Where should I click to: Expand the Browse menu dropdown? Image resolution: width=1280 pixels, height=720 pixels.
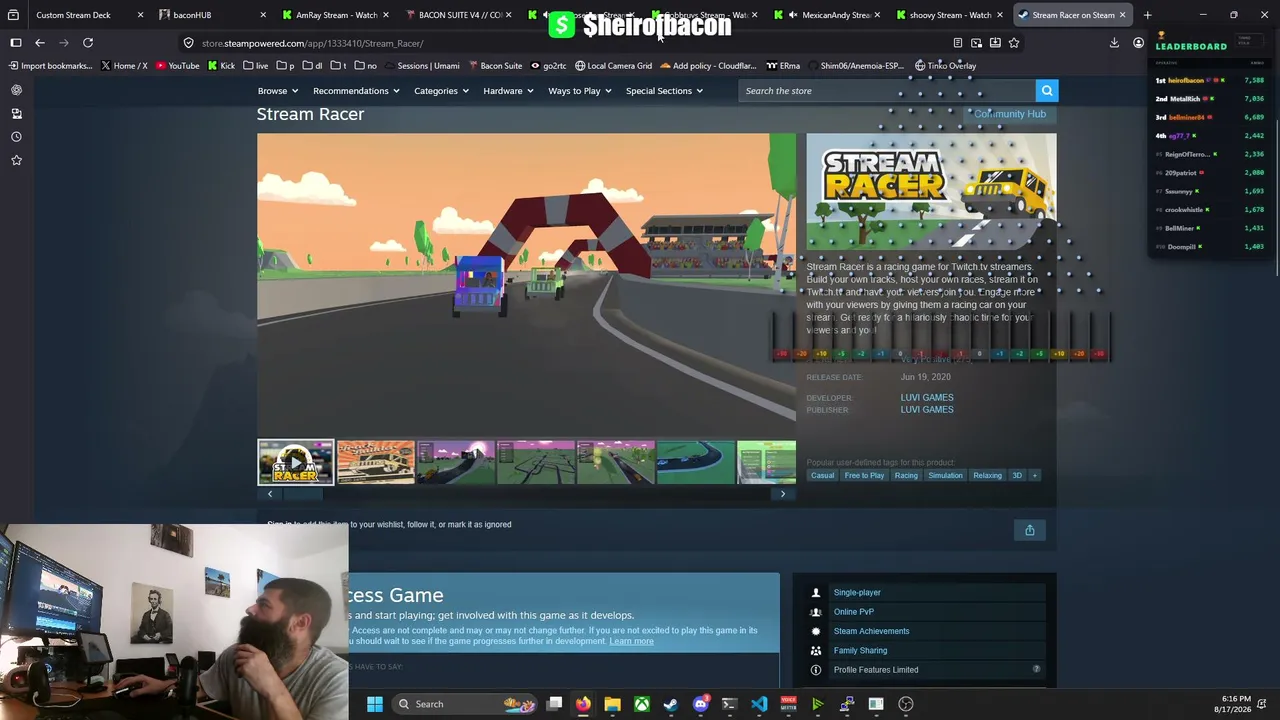(x=277, y=91)
